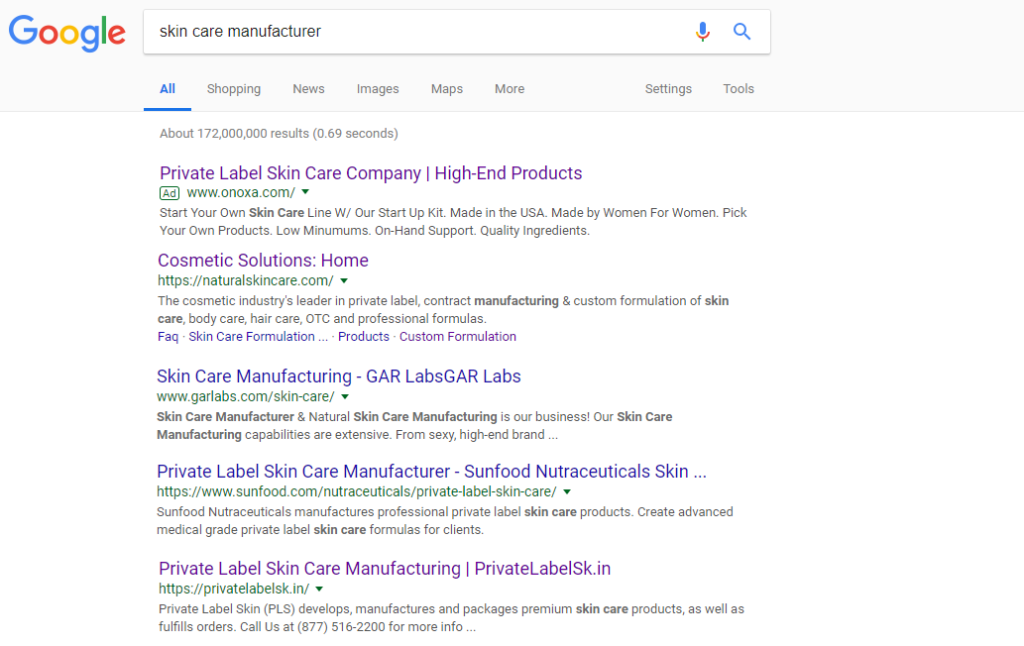Open 'Skin Care Manufacturing - GAR Labs' result
The image size is (1024, 646).
click(338, 376)
